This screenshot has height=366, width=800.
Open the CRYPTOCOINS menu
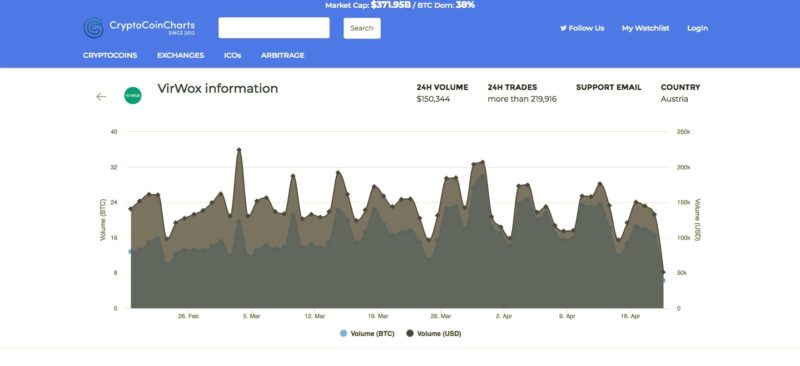point(110,55)
